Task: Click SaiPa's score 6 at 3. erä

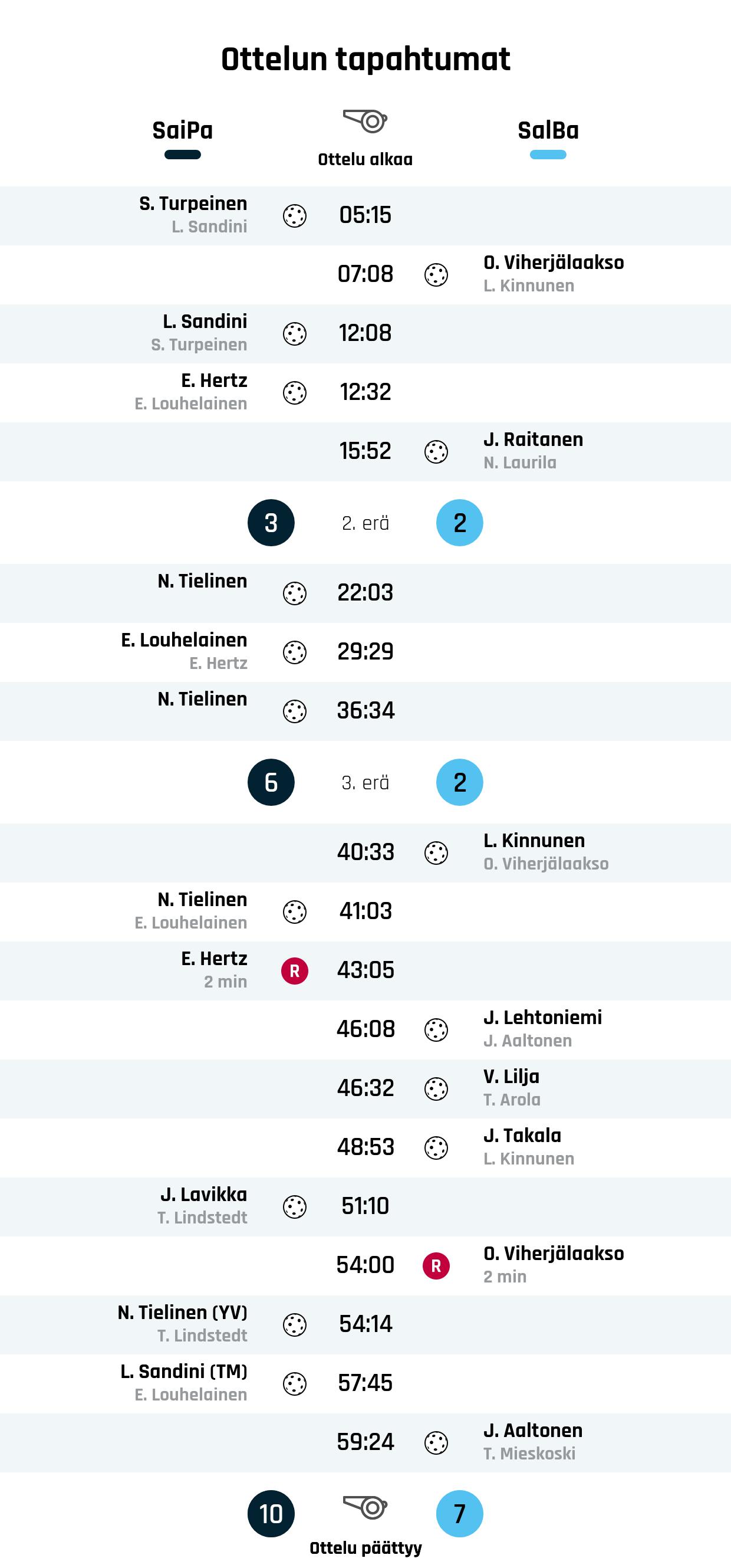Action: [271, 782]
